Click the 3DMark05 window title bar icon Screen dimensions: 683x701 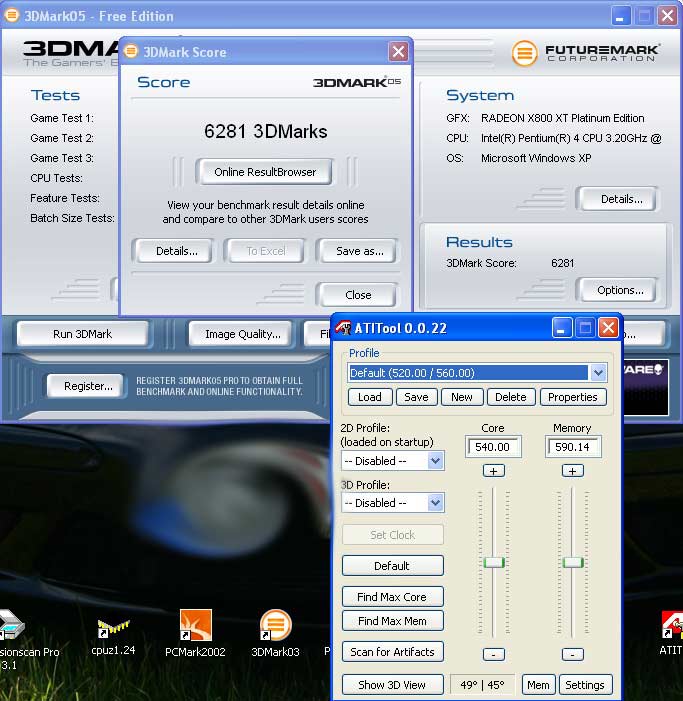pyautogui.click(x=12, y=16)
